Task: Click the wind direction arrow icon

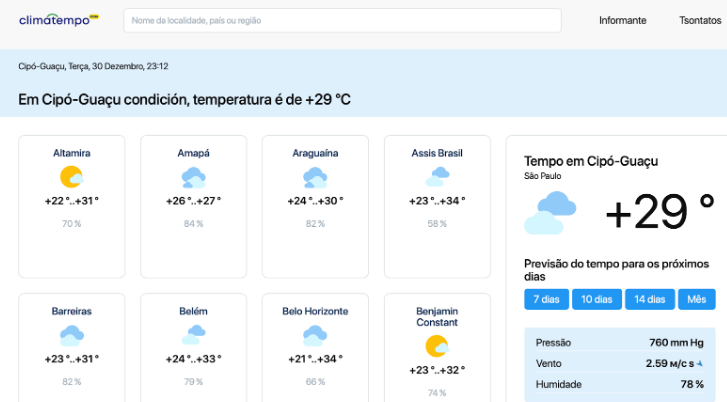Action: [700, 363]
